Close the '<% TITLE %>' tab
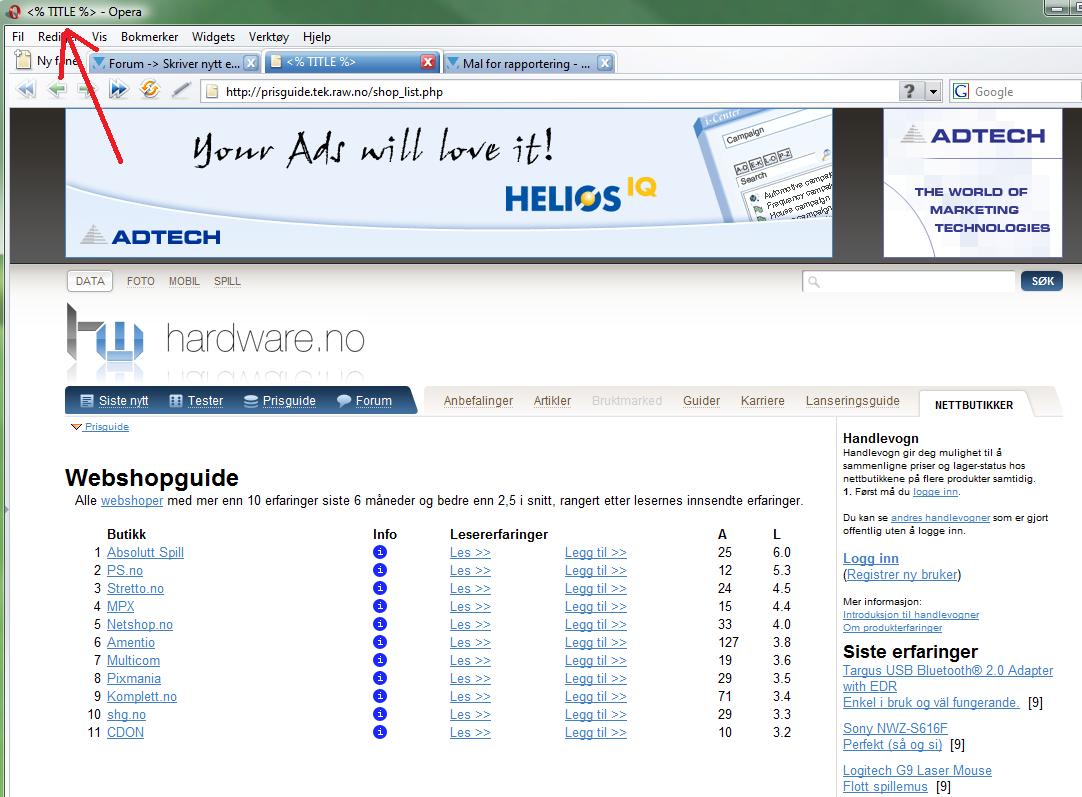Image resolution: width=1082 pixels, height=797 pixels. [428, 62]
